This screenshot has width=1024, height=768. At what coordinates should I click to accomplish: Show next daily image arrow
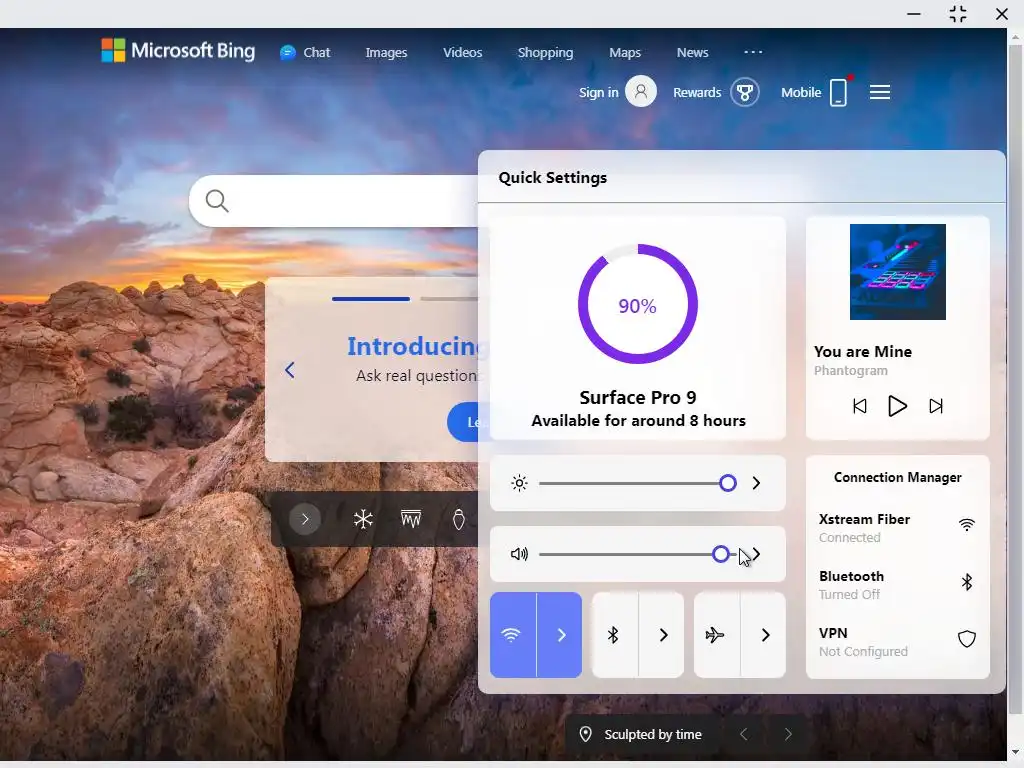788,735
